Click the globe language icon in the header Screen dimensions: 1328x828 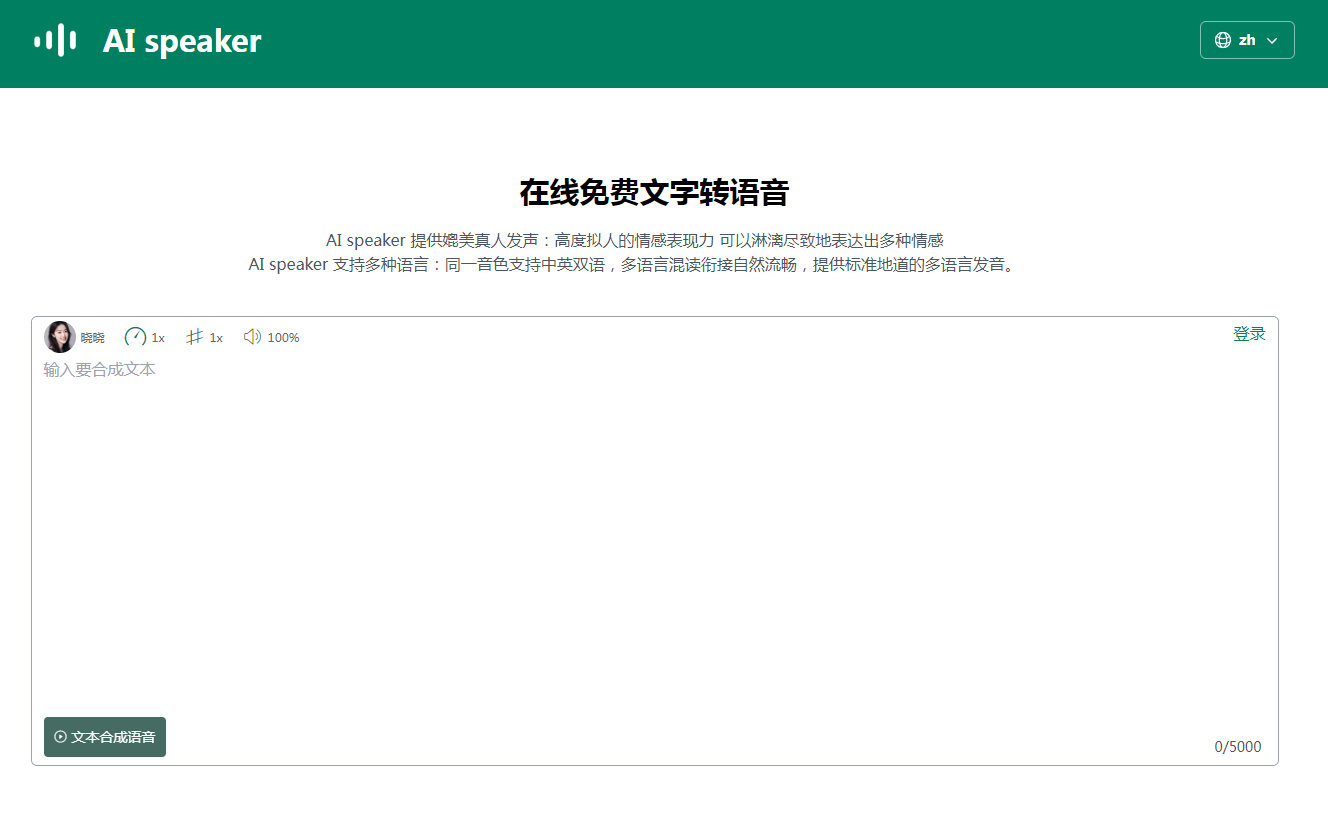1224,39
